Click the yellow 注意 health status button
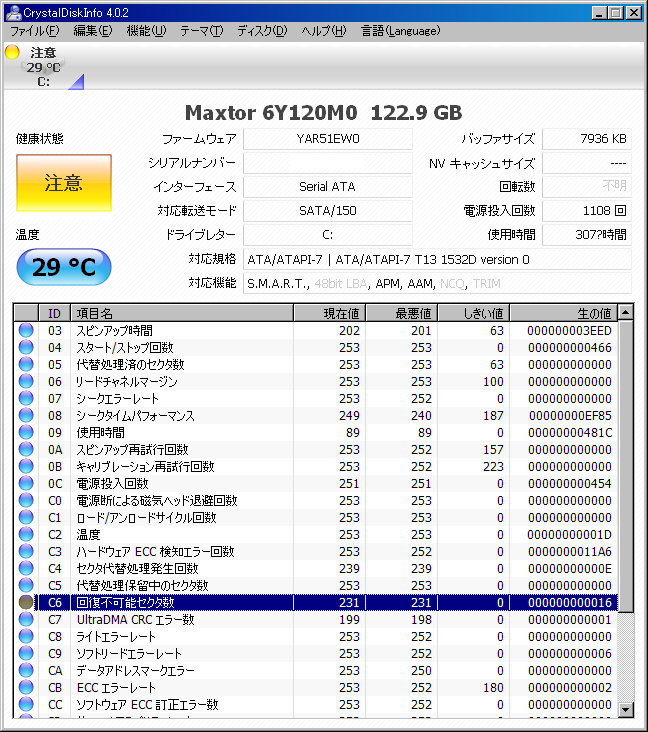Screen dimensions: 648x732 point(64,183)
